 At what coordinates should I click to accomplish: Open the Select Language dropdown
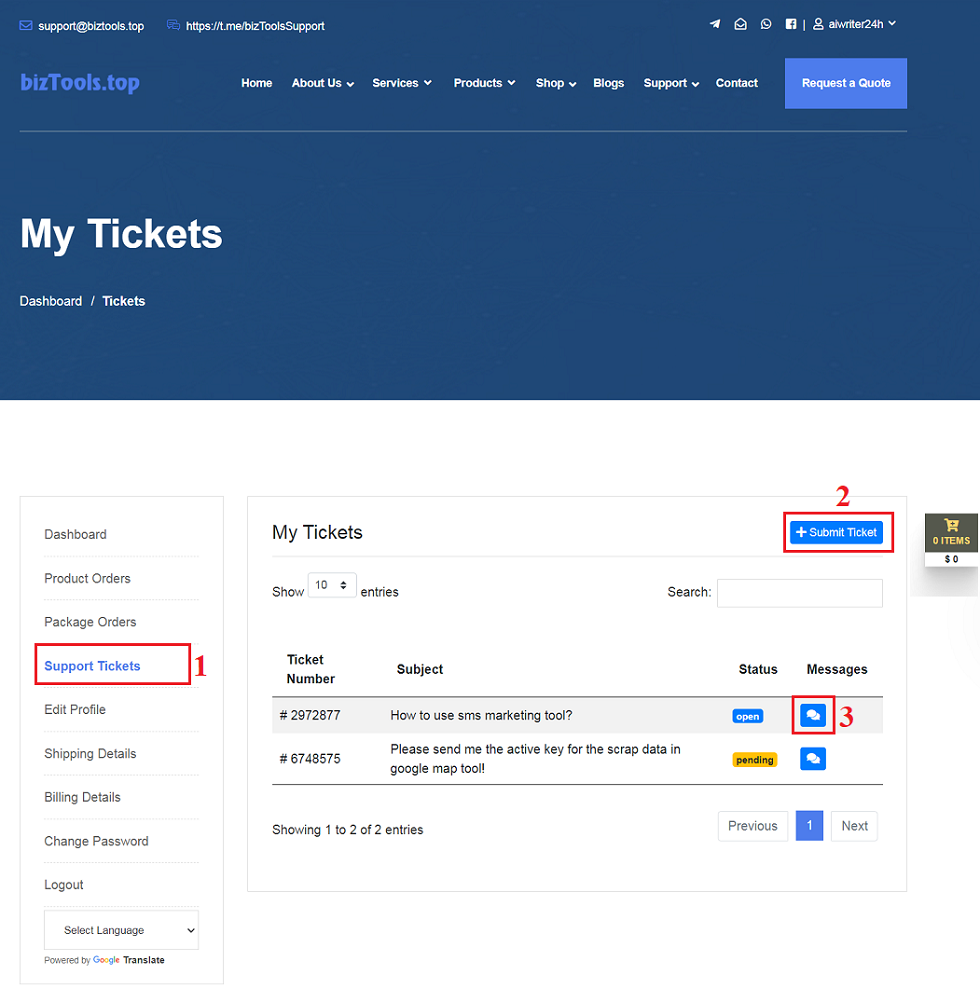(x=121, y=930)
